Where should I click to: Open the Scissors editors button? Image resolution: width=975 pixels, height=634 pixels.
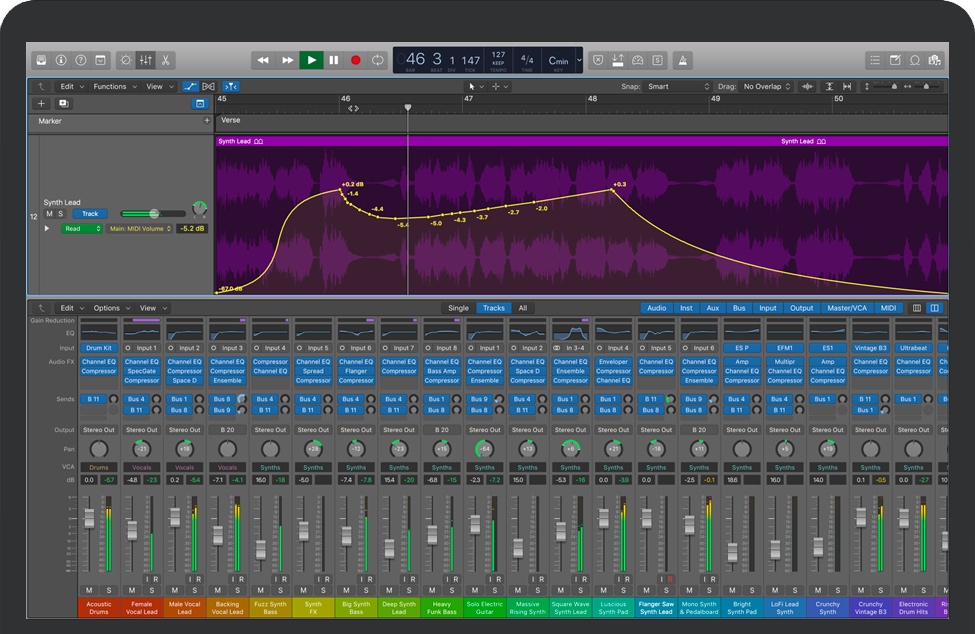click(x=165, y=60)
